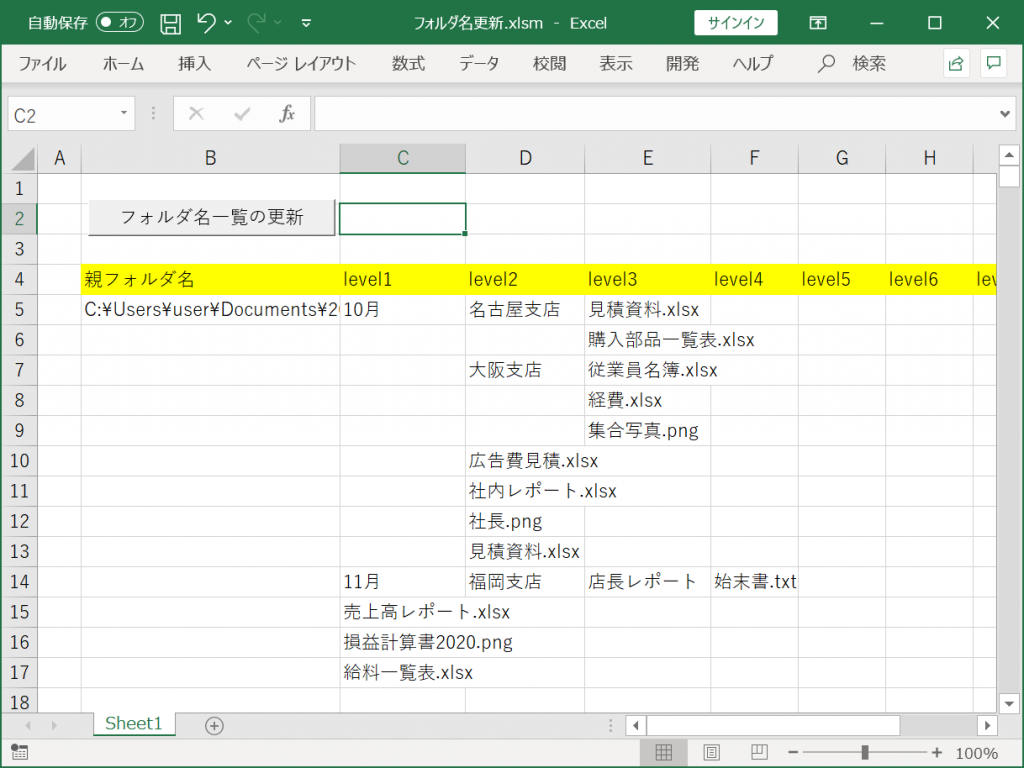This screenshot has height=768, width=1024.
Task: Select row 5 header
Action: (20, 309)
